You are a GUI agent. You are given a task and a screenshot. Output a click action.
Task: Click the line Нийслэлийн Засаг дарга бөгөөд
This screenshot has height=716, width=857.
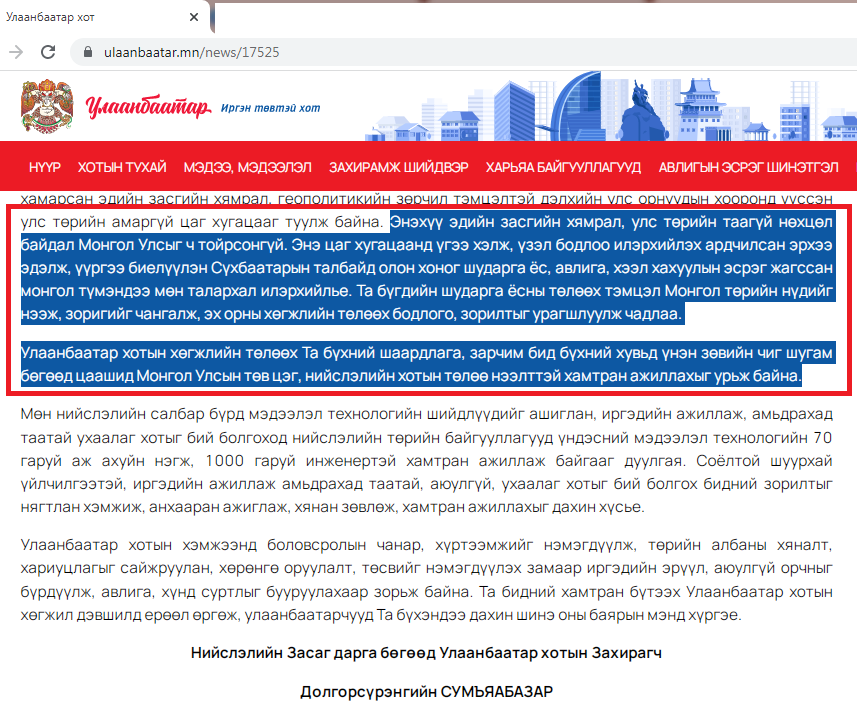[x=426, y=653]
